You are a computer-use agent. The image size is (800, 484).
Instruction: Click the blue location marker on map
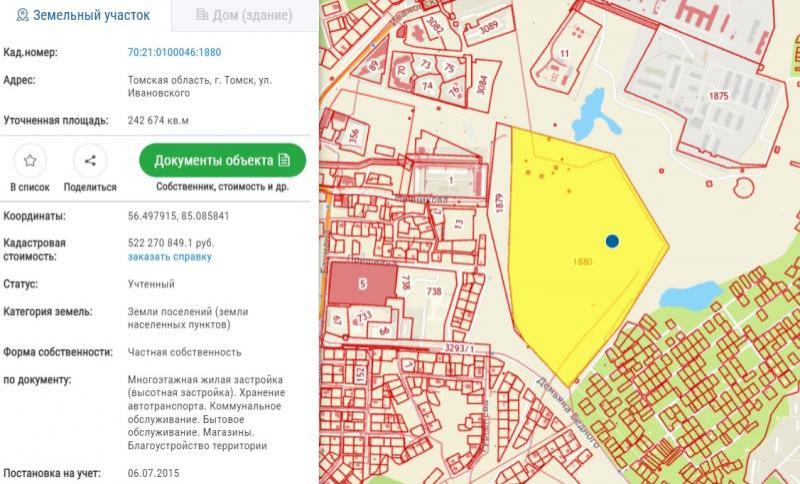pos(612,241)
